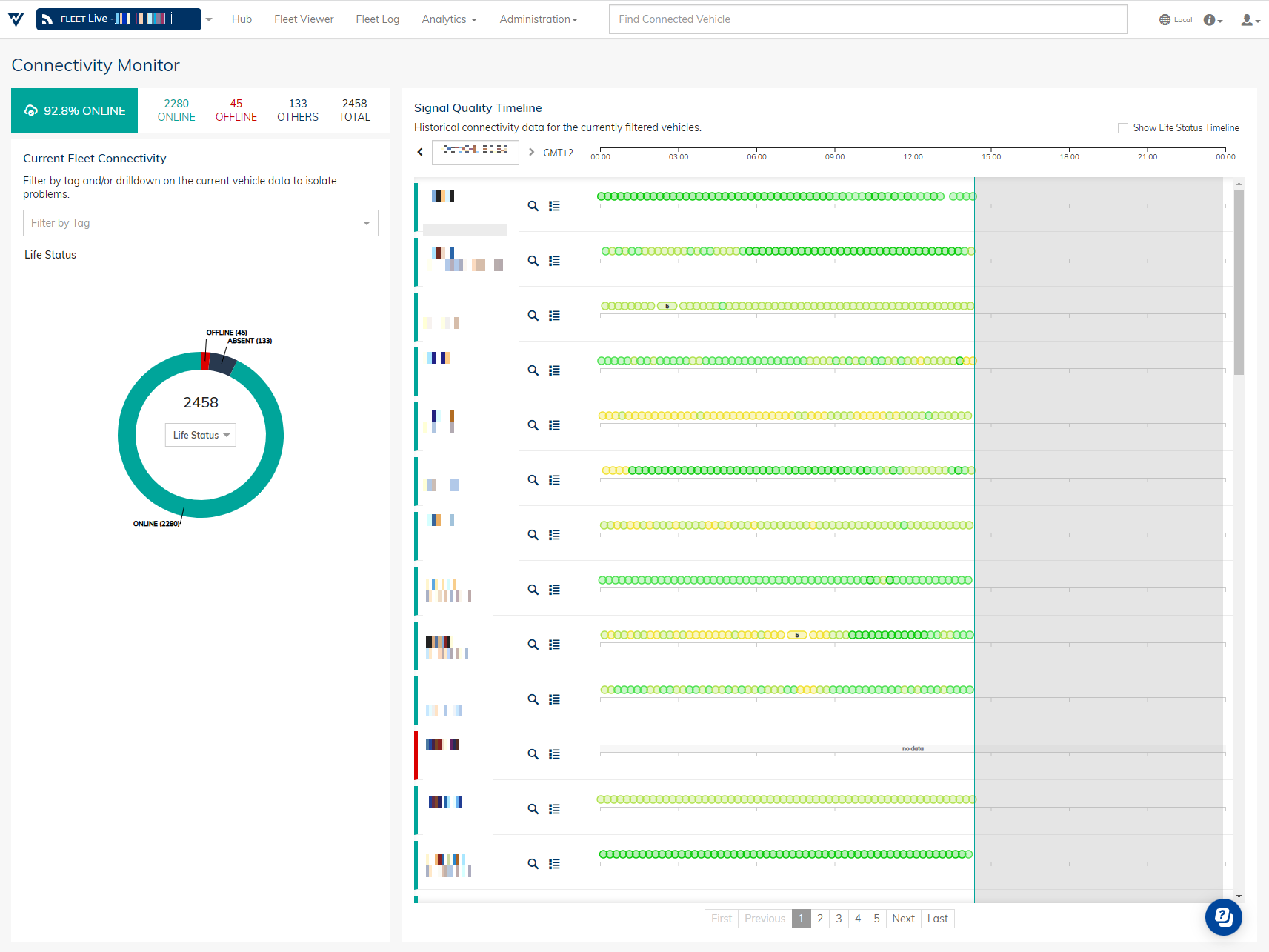Viewport: 1269px width, 952px height.
Task: Filter by 45 OFFLINE vehicles
Action: [x=236, y=110]
